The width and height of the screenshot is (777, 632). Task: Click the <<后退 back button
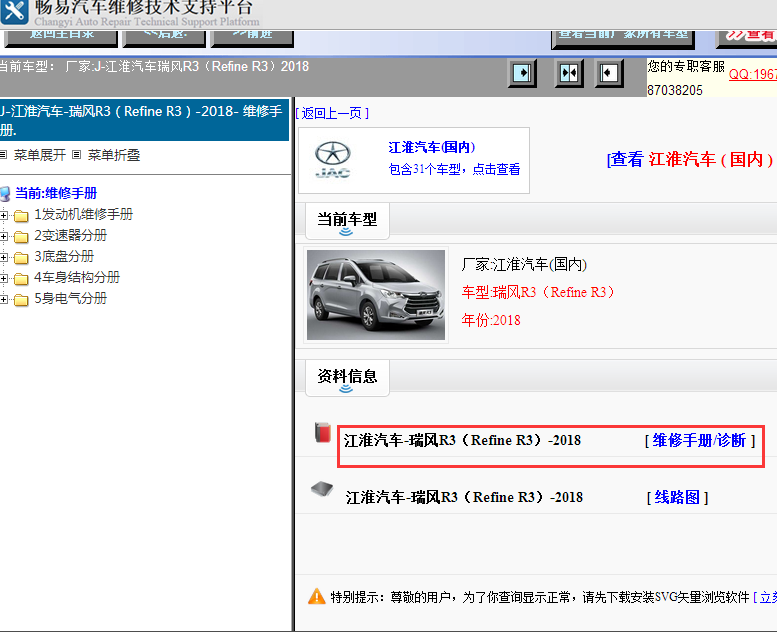164,38
